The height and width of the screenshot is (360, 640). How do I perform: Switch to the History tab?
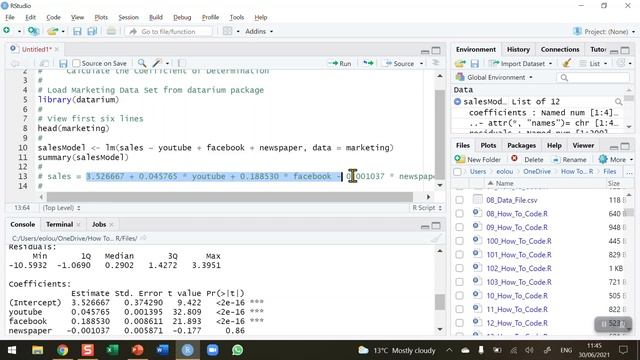(x=518, y=49)
